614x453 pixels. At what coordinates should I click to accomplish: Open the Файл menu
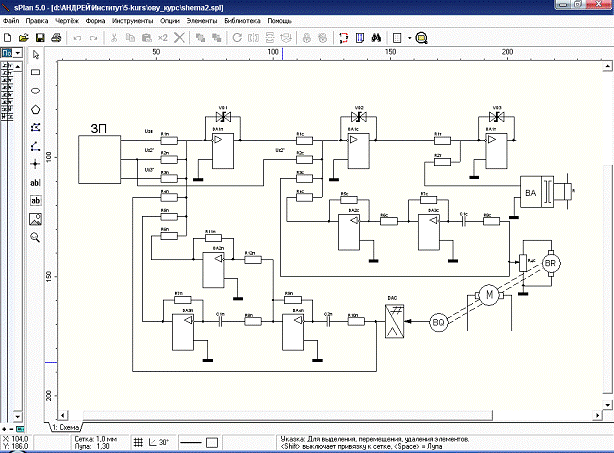click(x=11, y=20)
